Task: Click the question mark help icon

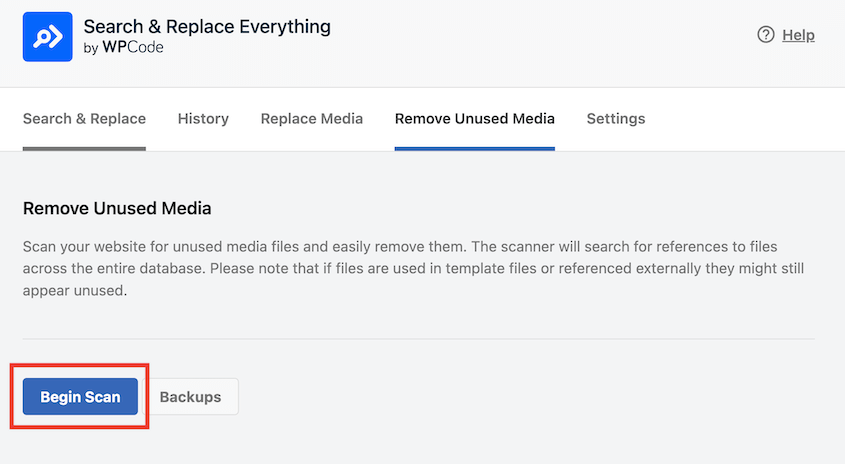Action: click(x=766, y=35)
